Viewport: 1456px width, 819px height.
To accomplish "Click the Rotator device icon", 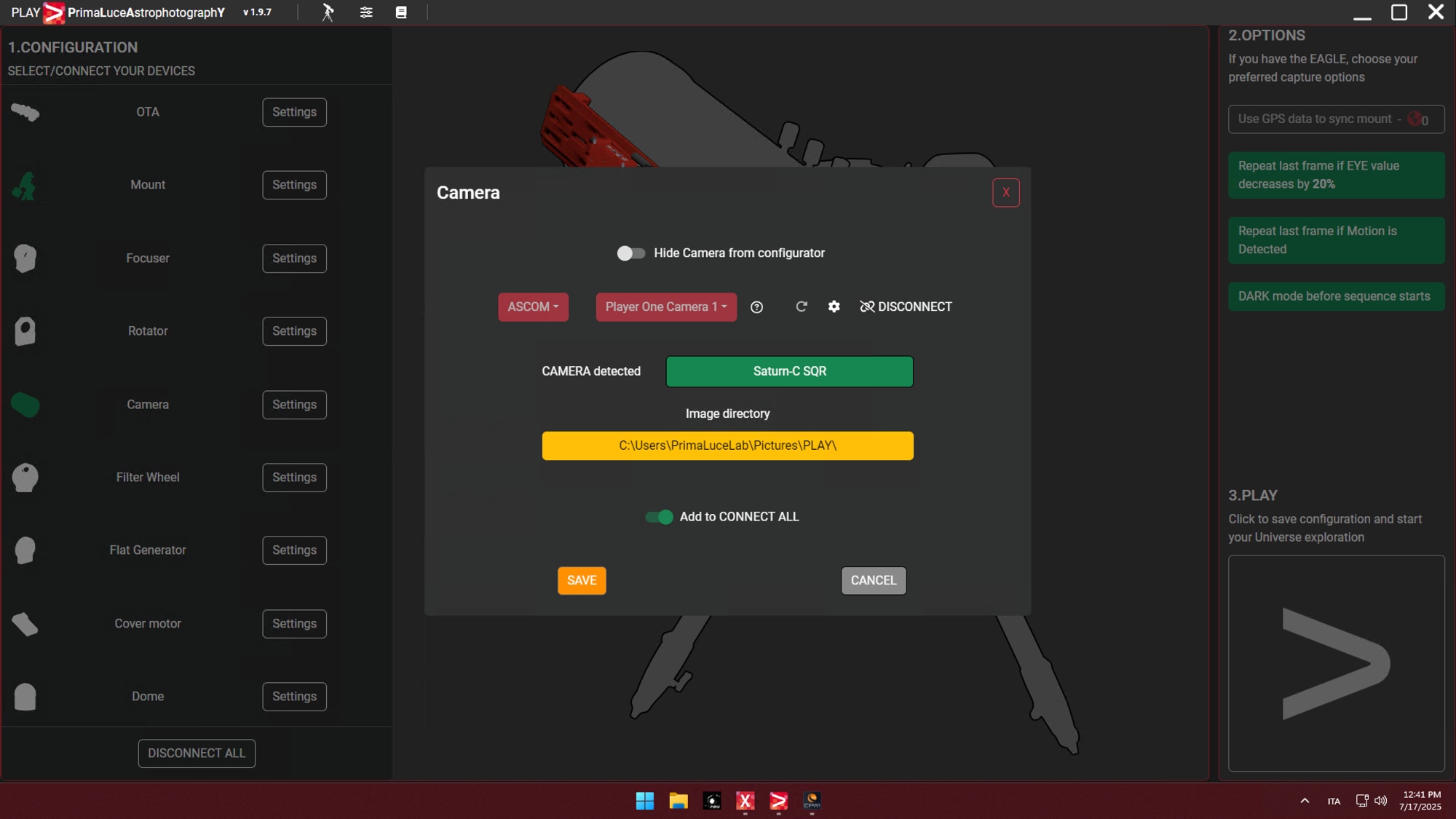I will [25, 331].
